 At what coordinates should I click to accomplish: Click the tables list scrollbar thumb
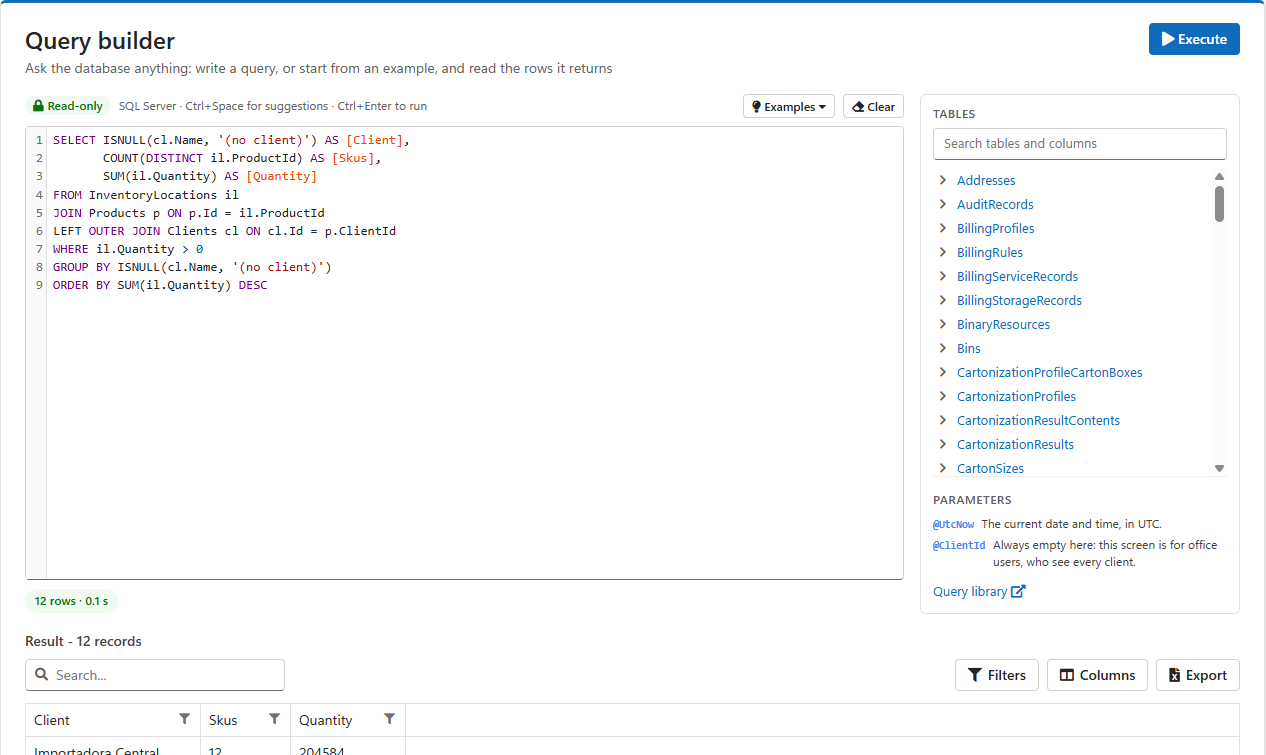click(x=1219, y=203)
